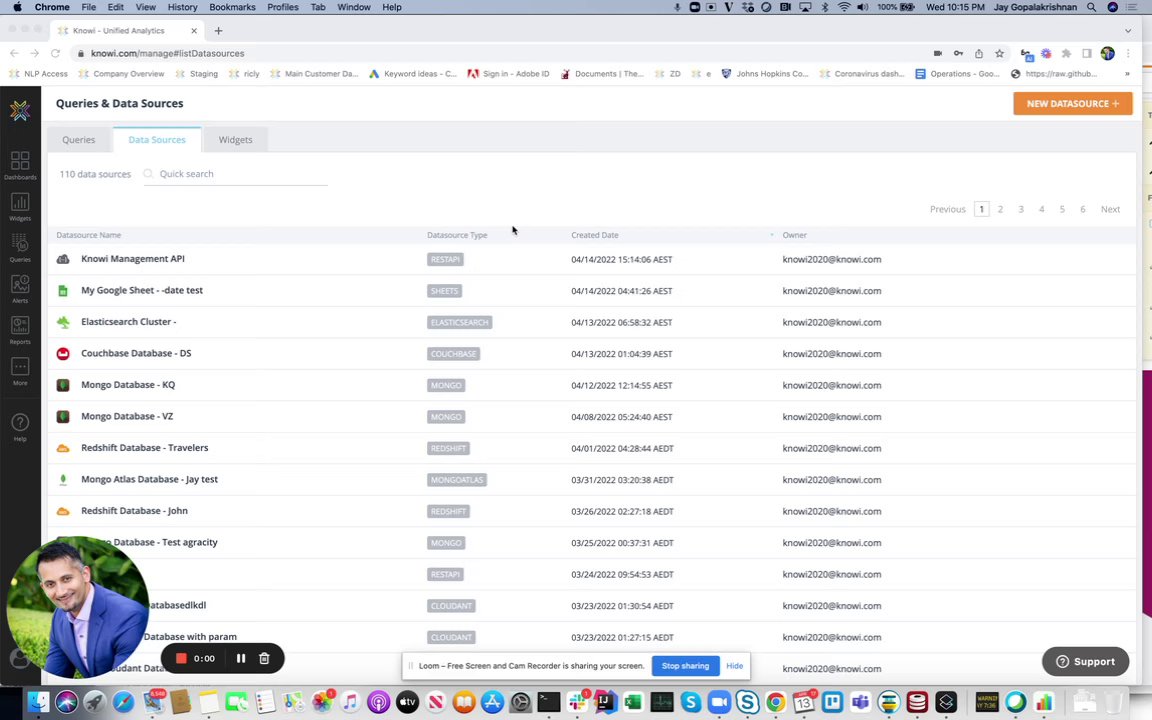The width and height of the screenshot is (1152, 720).
Task: Open the Staging bookmark
Action: pos(197,73)
